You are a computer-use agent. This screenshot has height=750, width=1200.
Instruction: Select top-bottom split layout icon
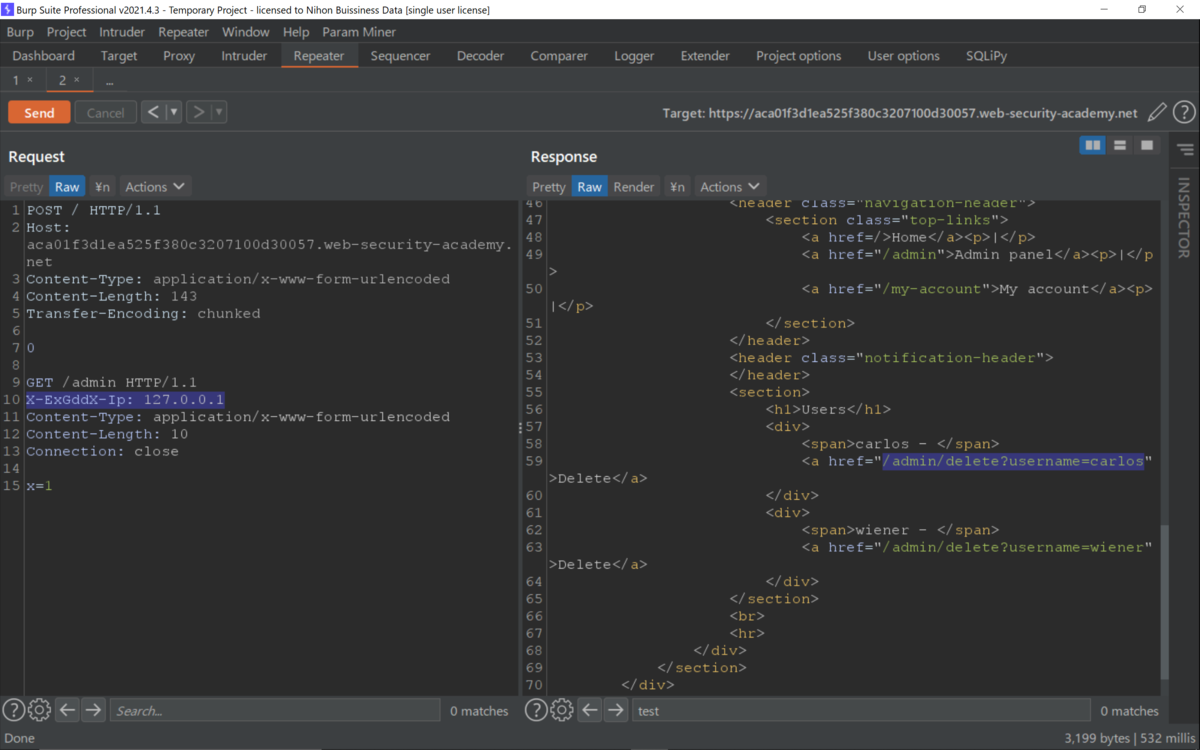[1120, 146]
